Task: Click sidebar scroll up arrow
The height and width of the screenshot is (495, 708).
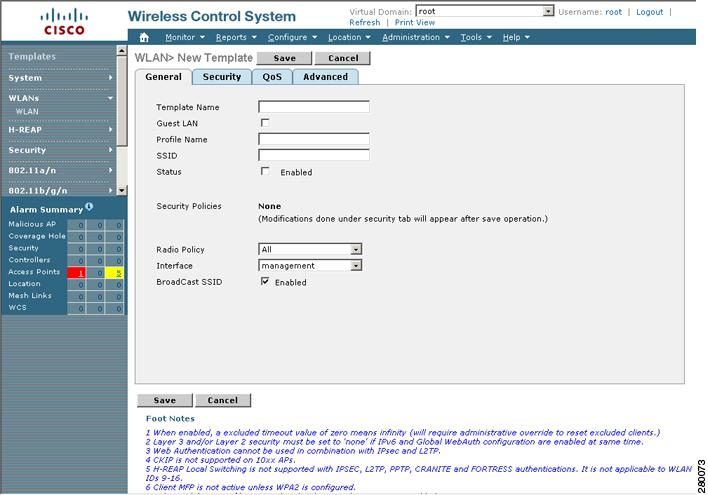Action: tap(121, 51)
